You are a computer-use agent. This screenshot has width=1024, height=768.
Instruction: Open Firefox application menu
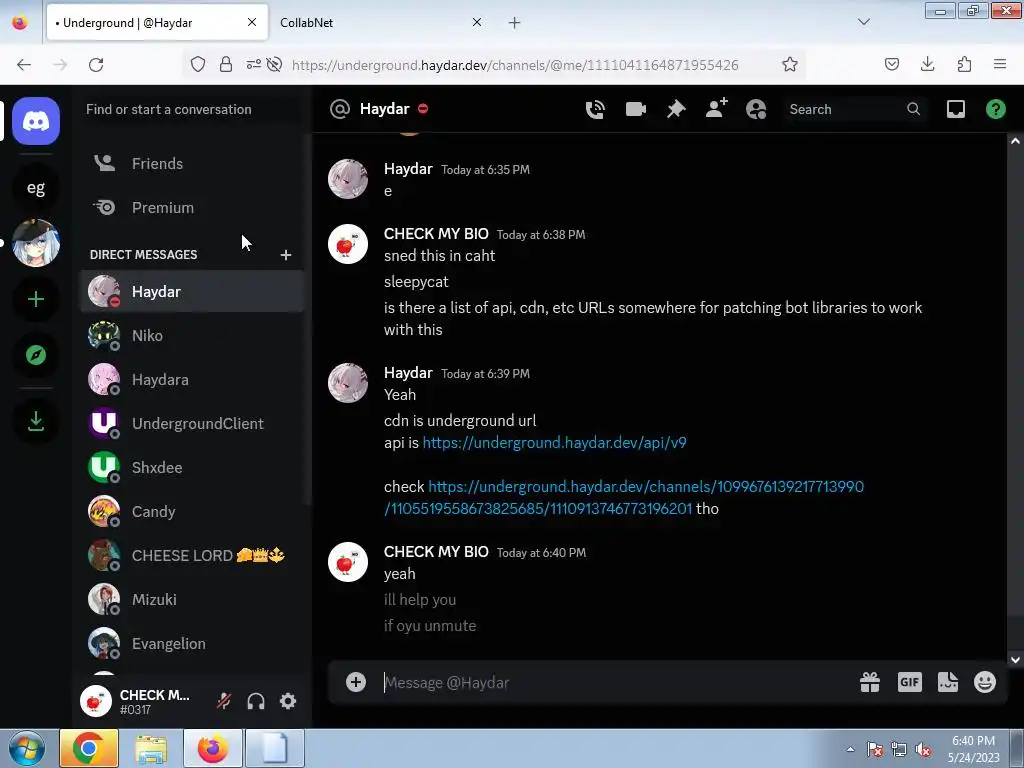[x=1000, y=64]
